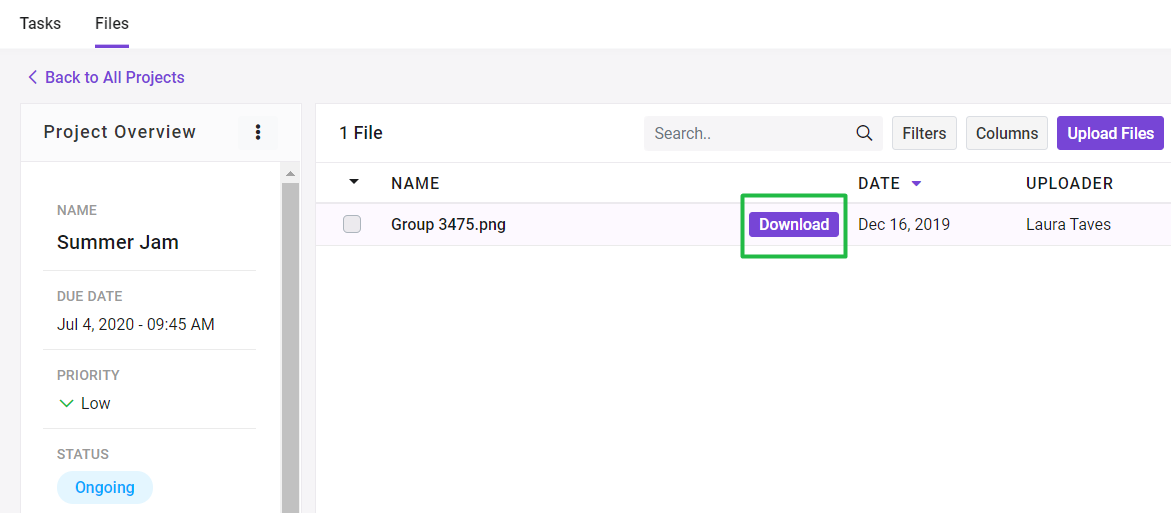
Task: Open the Project Overview three-dot menu
Action: click(x=258, y=132)
